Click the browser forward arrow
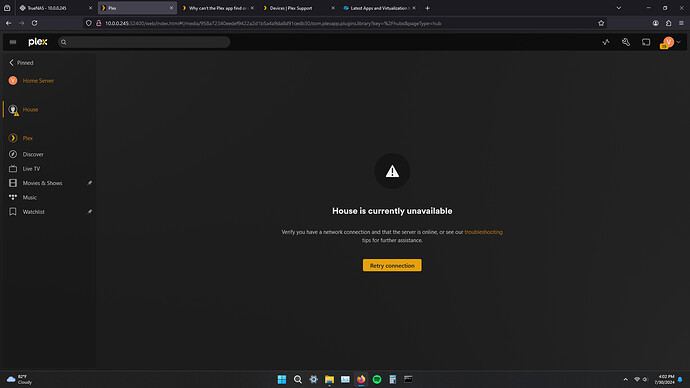The height and width of the screenshot is (388, 690). pos(22,23)
